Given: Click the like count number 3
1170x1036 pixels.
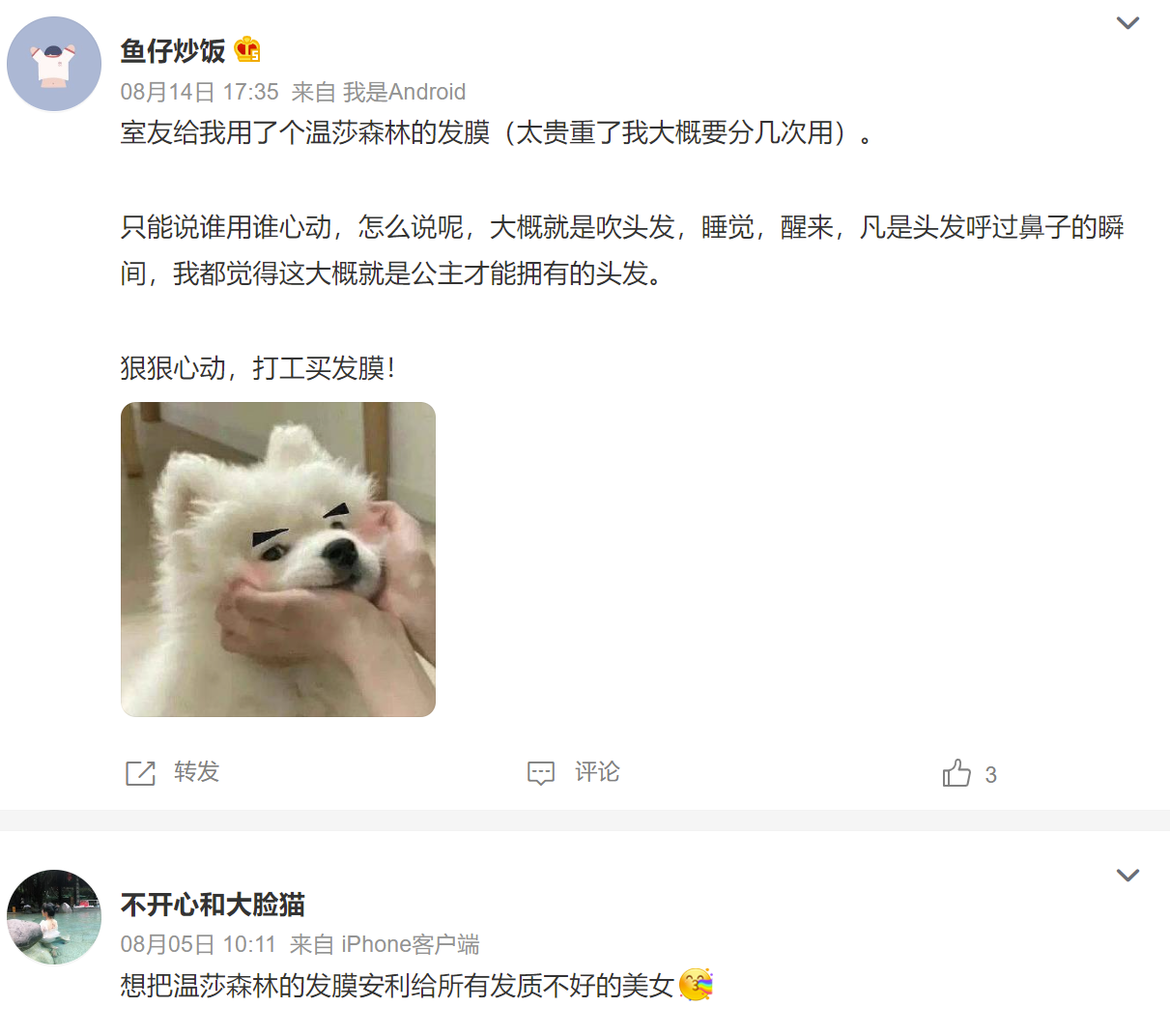Looking at the screenshot, I should point(990,775).
